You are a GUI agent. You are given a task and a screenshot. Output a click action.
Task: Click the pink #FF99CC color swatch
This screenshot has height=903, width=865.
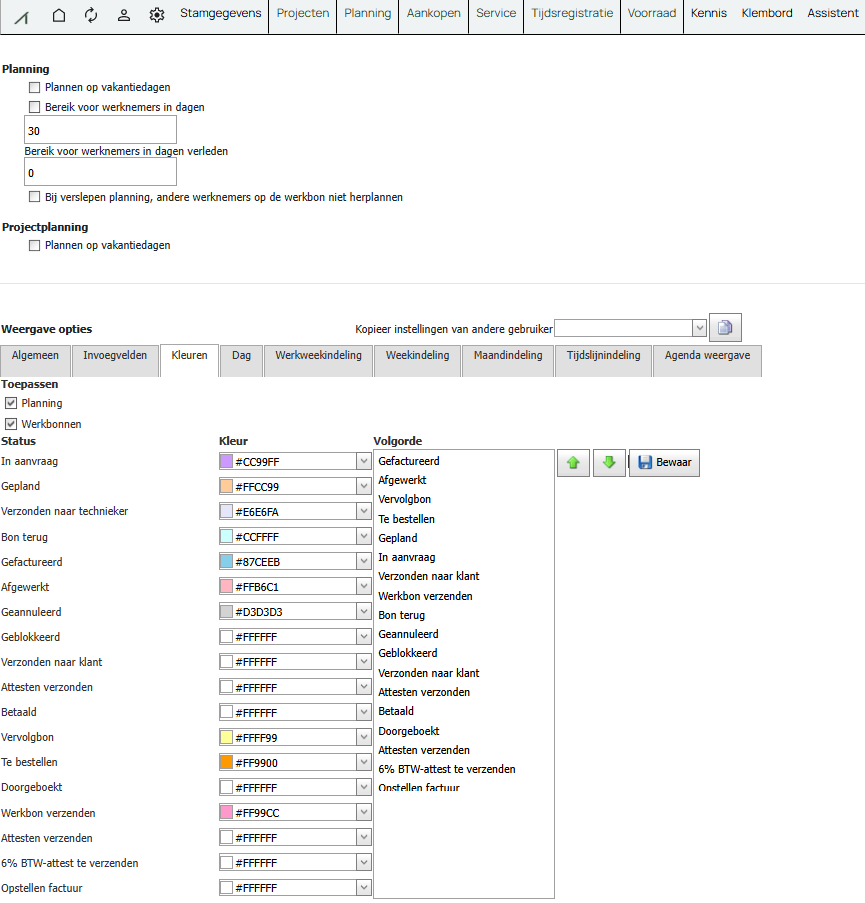(x=226, y=813)
